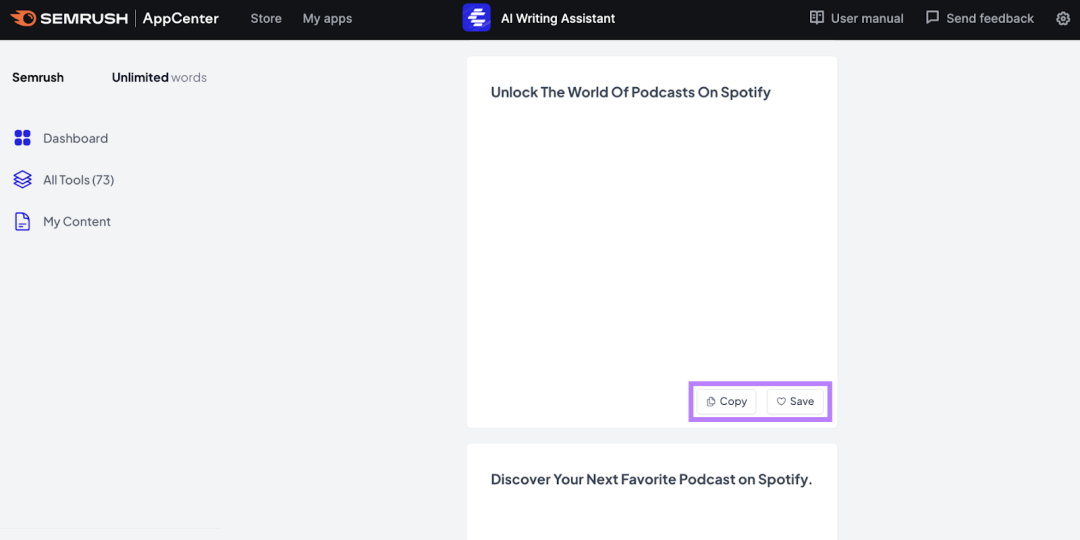1080x540 pixels.
Task: Open the Store menu
Action: pyautogui.click(x=266, y=19)
